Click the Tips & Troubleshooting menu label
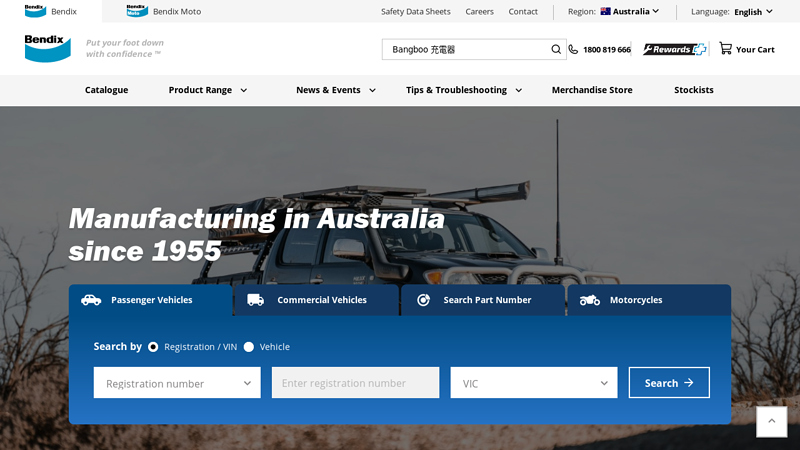This screenshot has width=800, height=450. [x=456, y=90]
